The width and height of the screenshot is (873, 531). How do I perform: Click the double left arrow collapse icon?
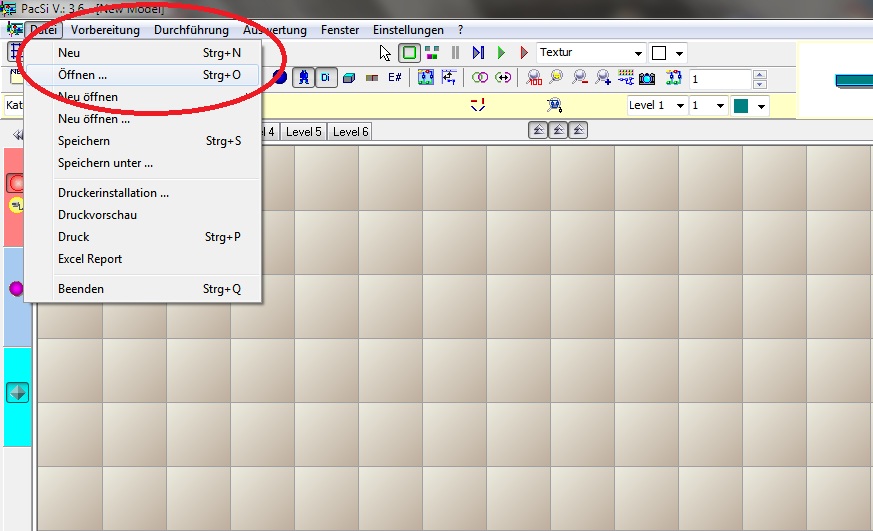pyautogui.click(x=18, y=134)
